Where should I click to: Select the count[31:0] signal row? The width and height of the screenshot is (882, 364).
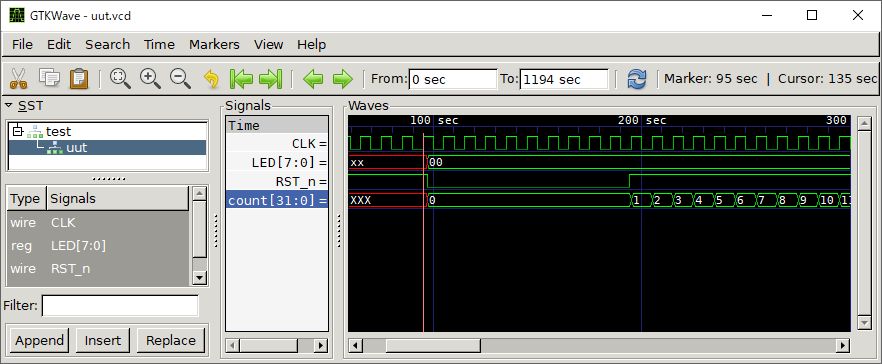tap(277, 200)
